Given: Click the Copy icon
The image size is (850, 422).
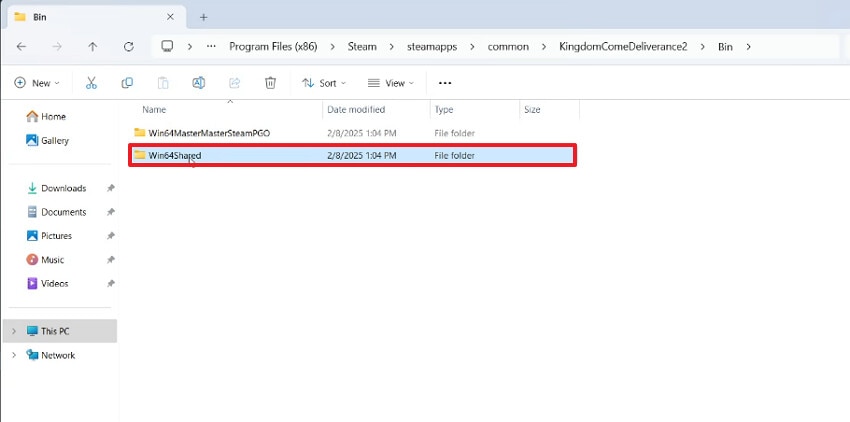Looking at the screenshot, I should click(127, 83).
